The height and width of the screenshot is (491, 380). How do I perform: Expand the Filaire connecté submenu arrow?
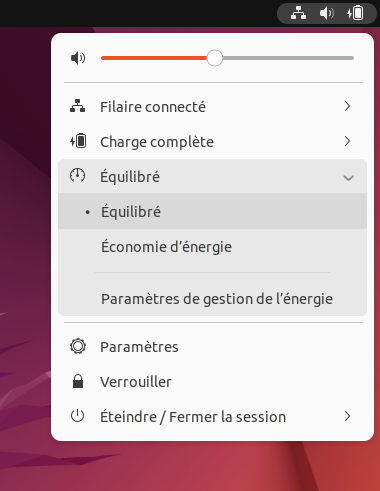pos(347,106)
